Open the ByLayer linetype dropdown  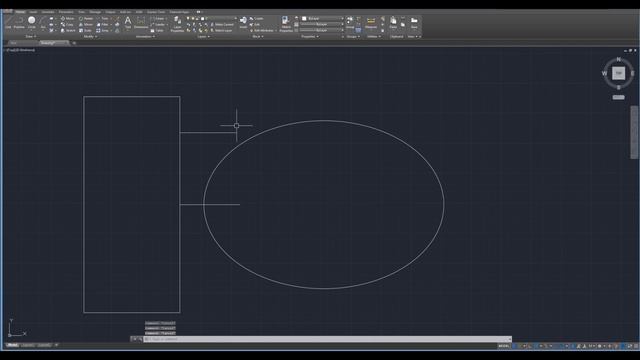322,30
